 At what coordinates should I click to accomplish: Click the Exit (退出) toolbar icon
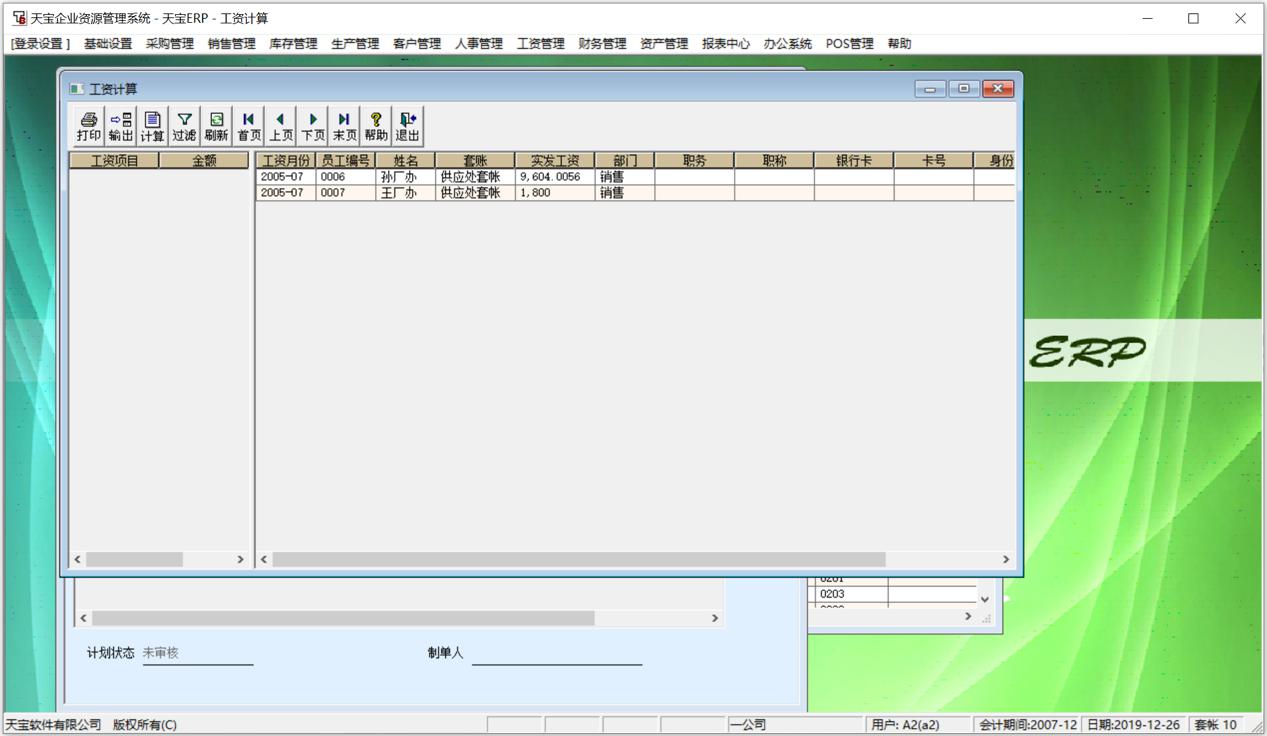click(x=407, y=126)
